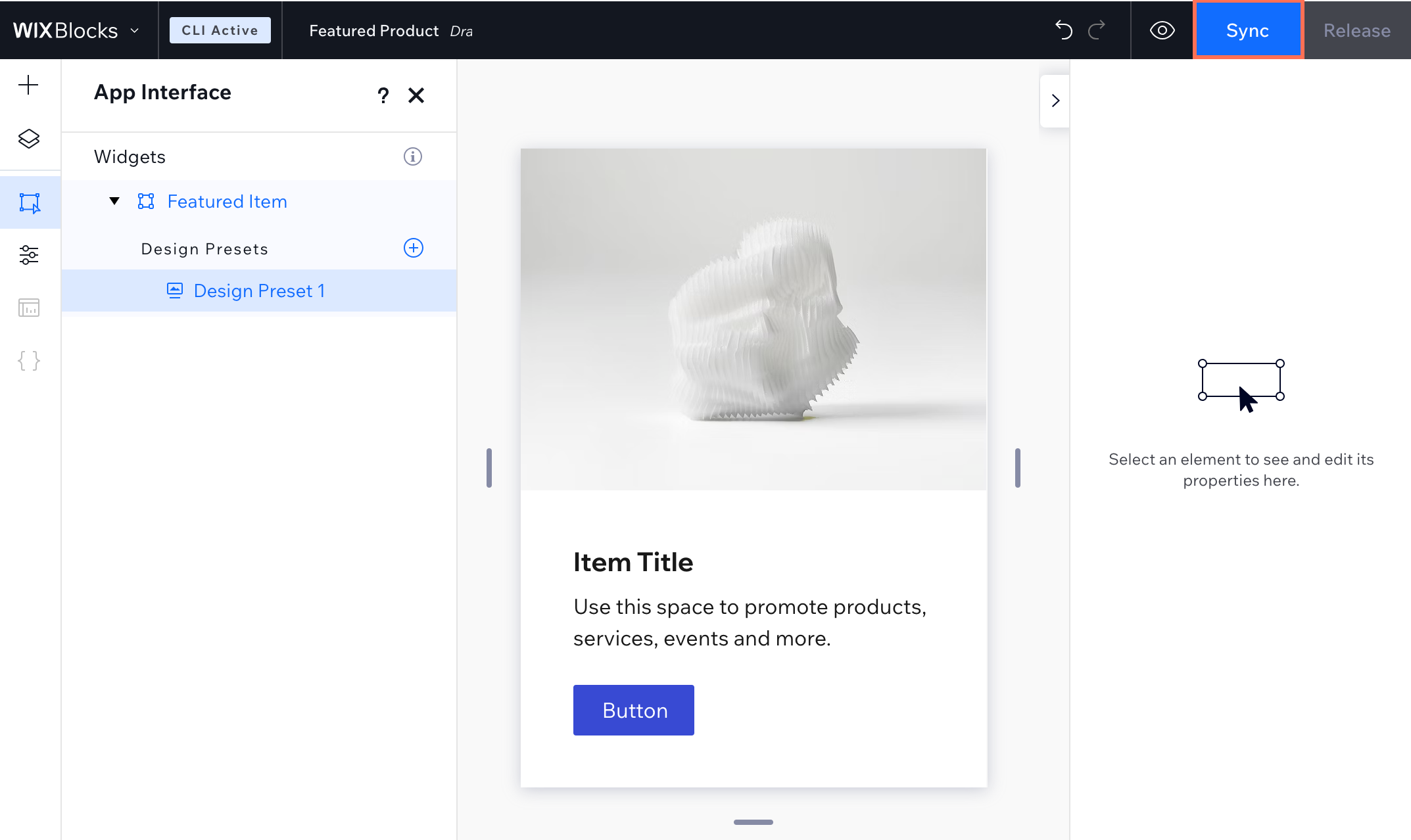The width and height of the screenshot is (1411, 840).
Task: Redo the last action
Action: [1097, 30]
